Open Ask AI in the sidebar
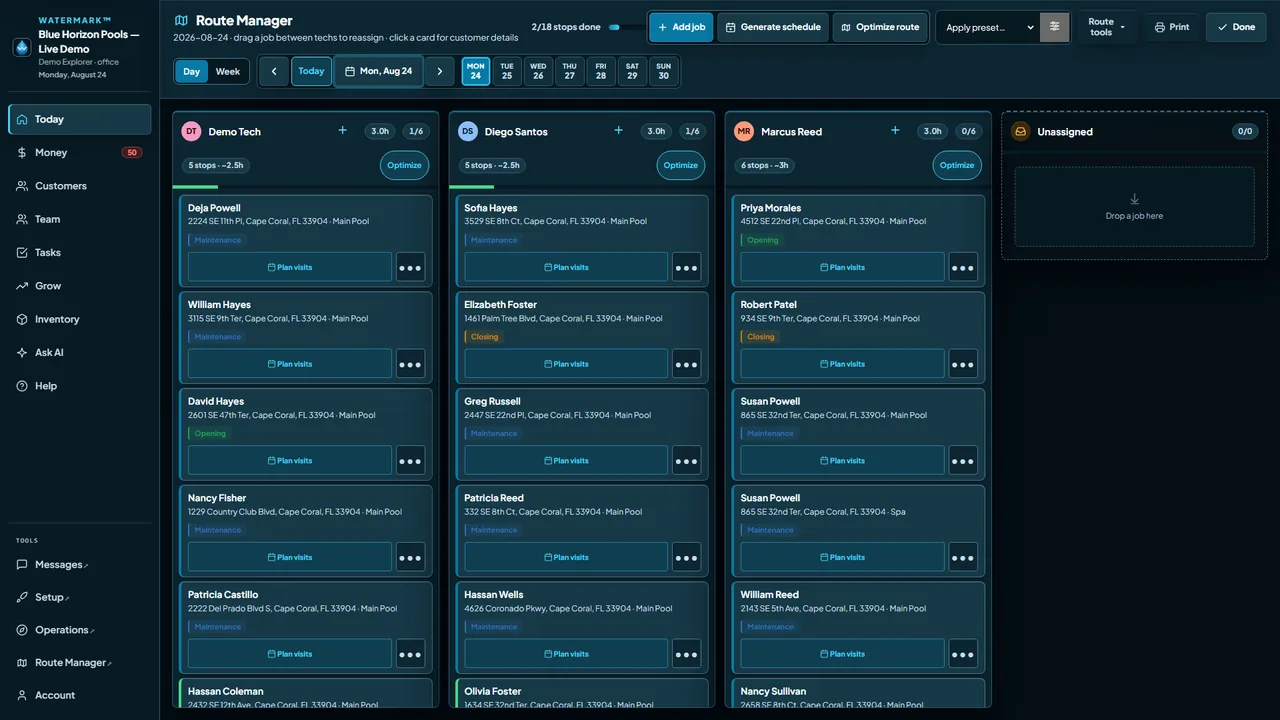 80,352
